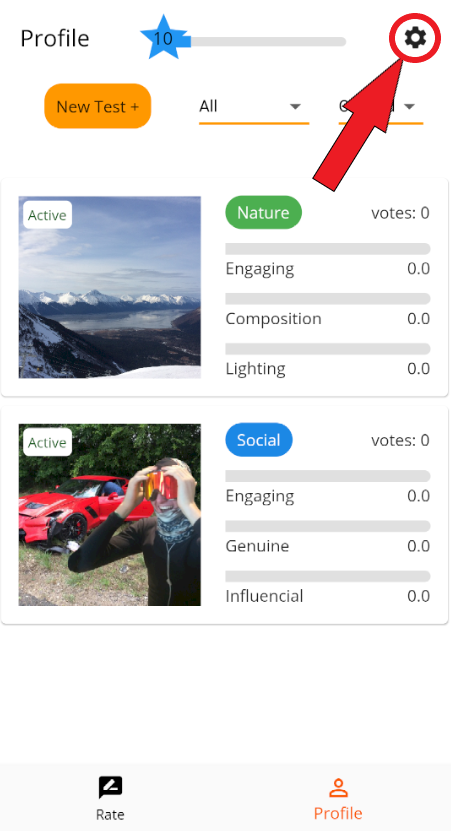Expand the partially hidden second dropdown arrow
The height and width of the screenshot is (831, 451).
coord(409,107)
